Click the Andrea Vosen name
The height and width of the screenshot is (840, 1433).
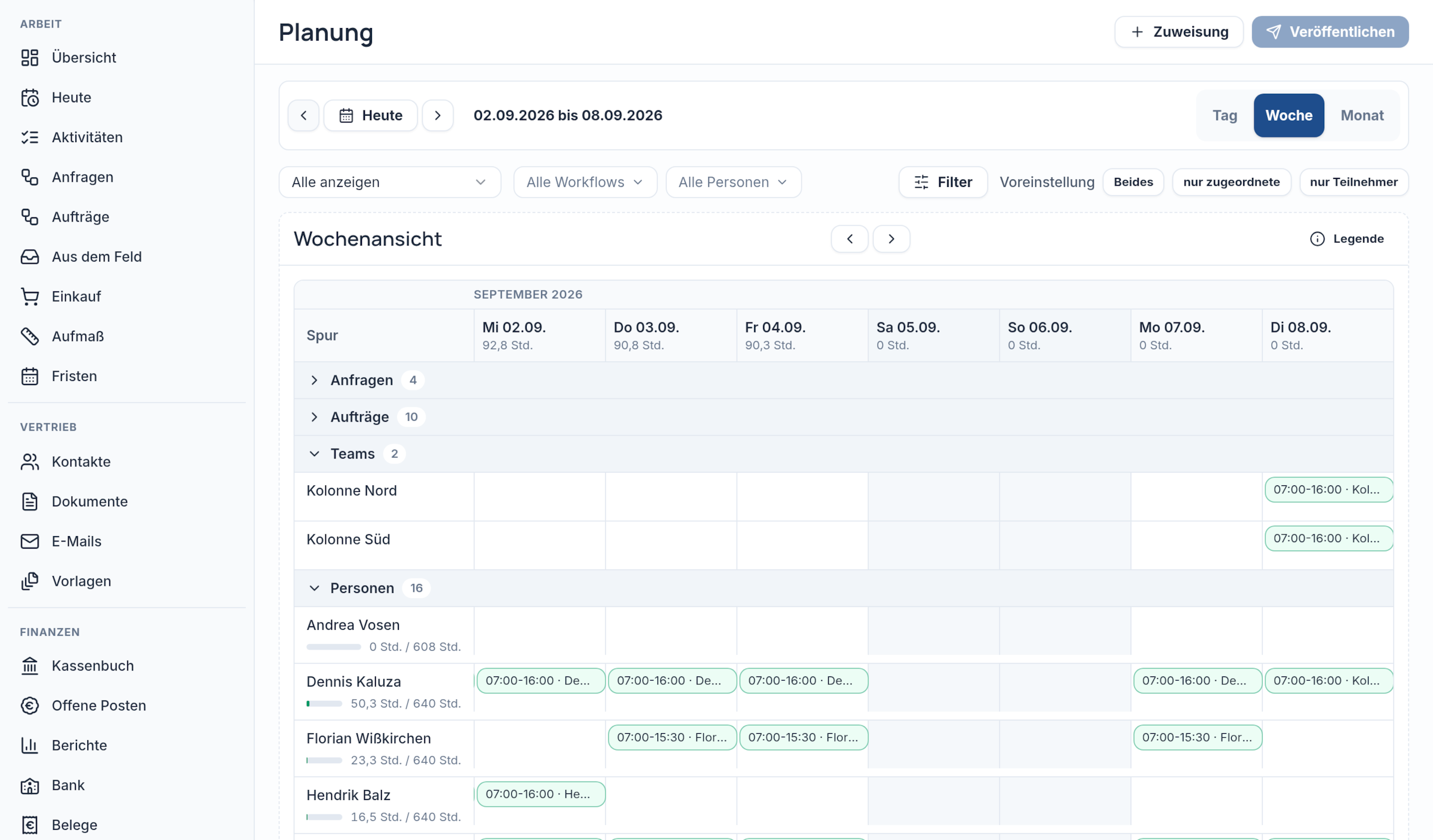point(353,624)
